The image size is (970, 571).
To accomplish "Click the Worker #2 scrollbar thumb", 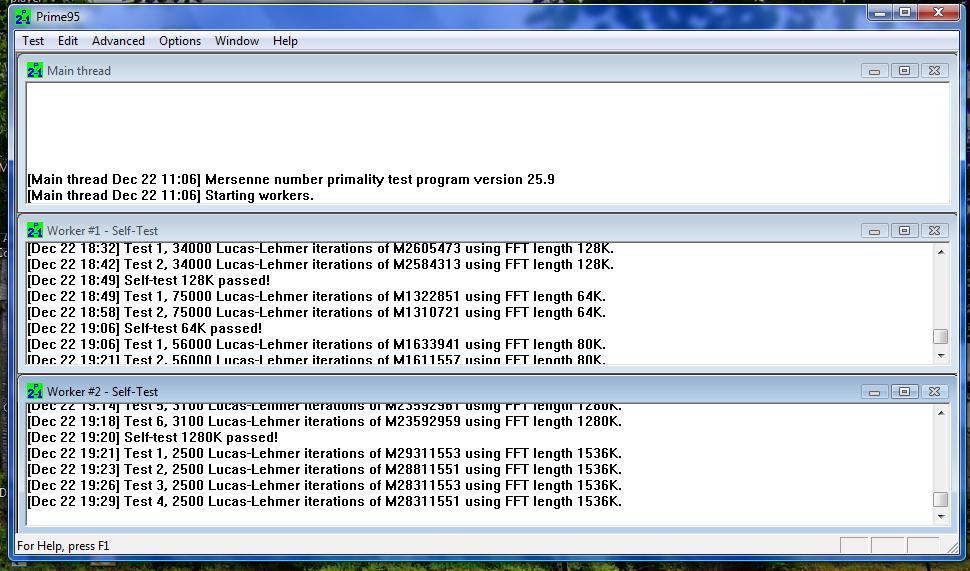I will (x=941, y=499).
